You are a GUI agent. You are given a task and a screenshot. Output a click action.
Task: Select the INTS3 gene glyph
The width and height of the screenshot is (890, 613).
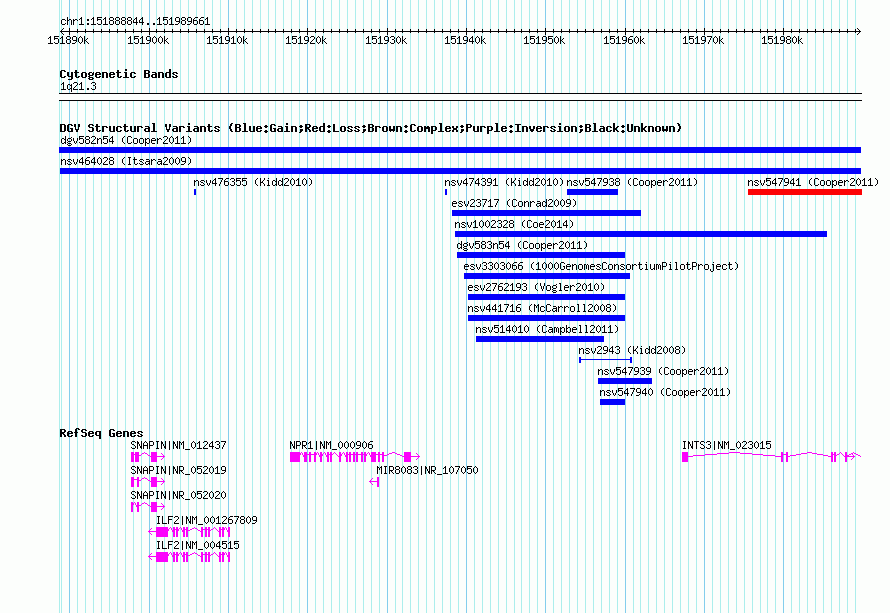point(771,456)
